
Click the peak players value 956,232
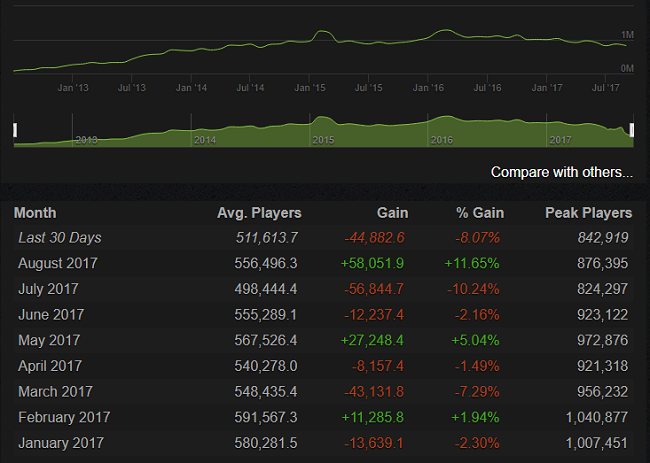click(603, 392)
